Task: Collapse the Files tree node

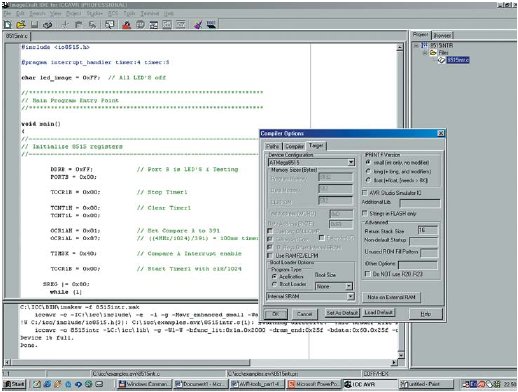Action: [x=425, y=53]
